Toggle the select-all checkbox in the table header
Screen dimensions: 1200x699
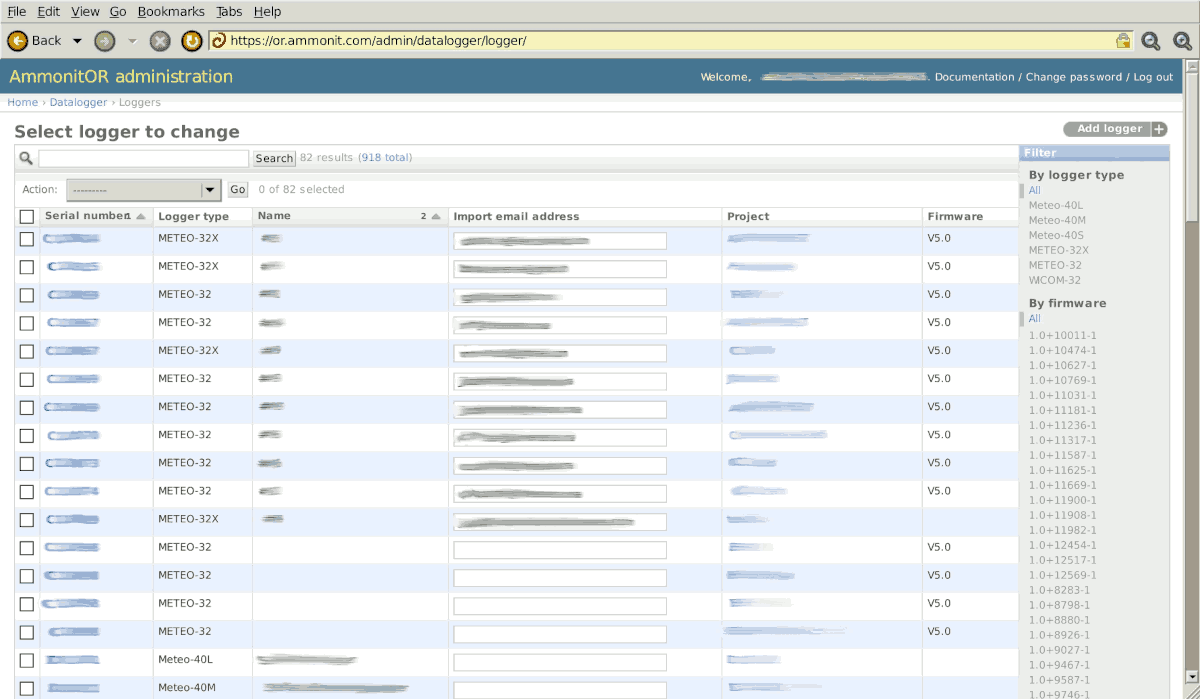26,215
